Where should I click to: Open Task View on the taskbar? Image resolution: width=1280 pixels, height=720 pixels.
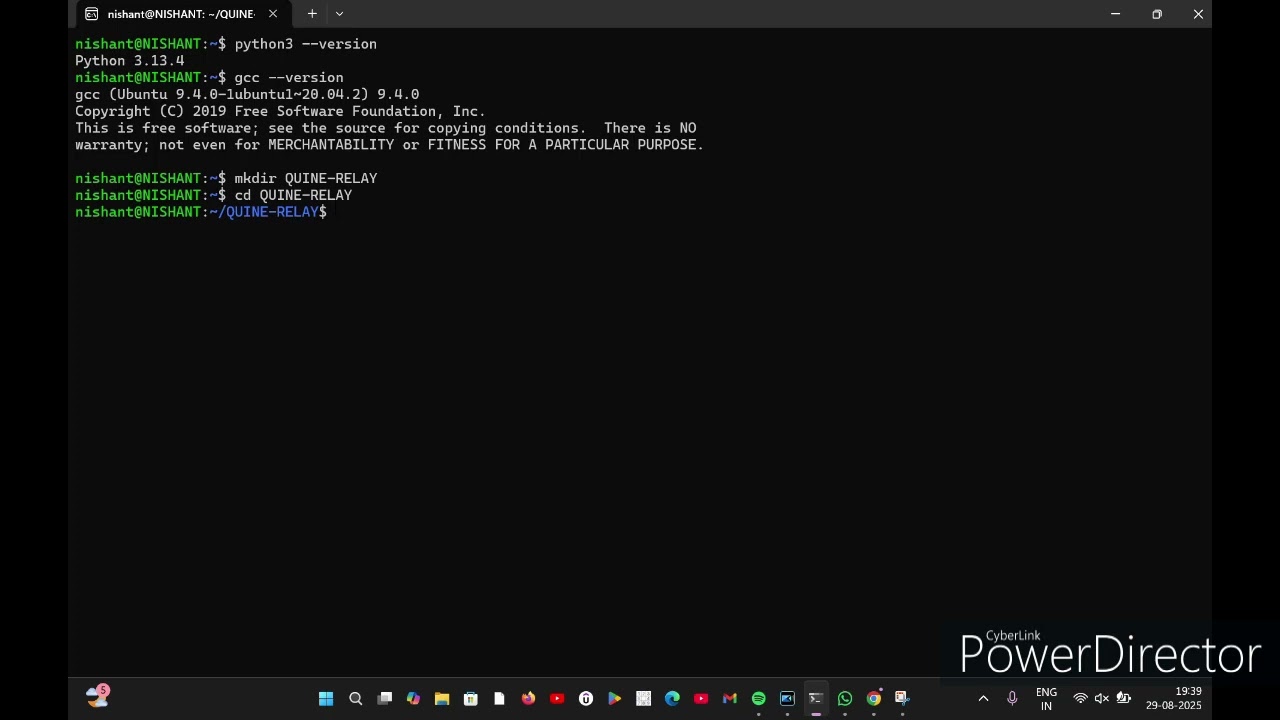click(x=384, y=698)
